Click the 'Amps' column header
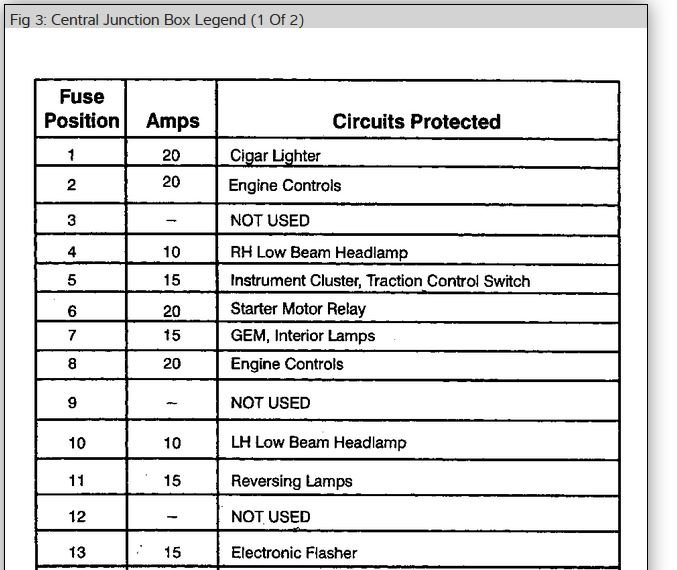The width and height of the screenshot is (677, 570). click(x=172, y=122)
